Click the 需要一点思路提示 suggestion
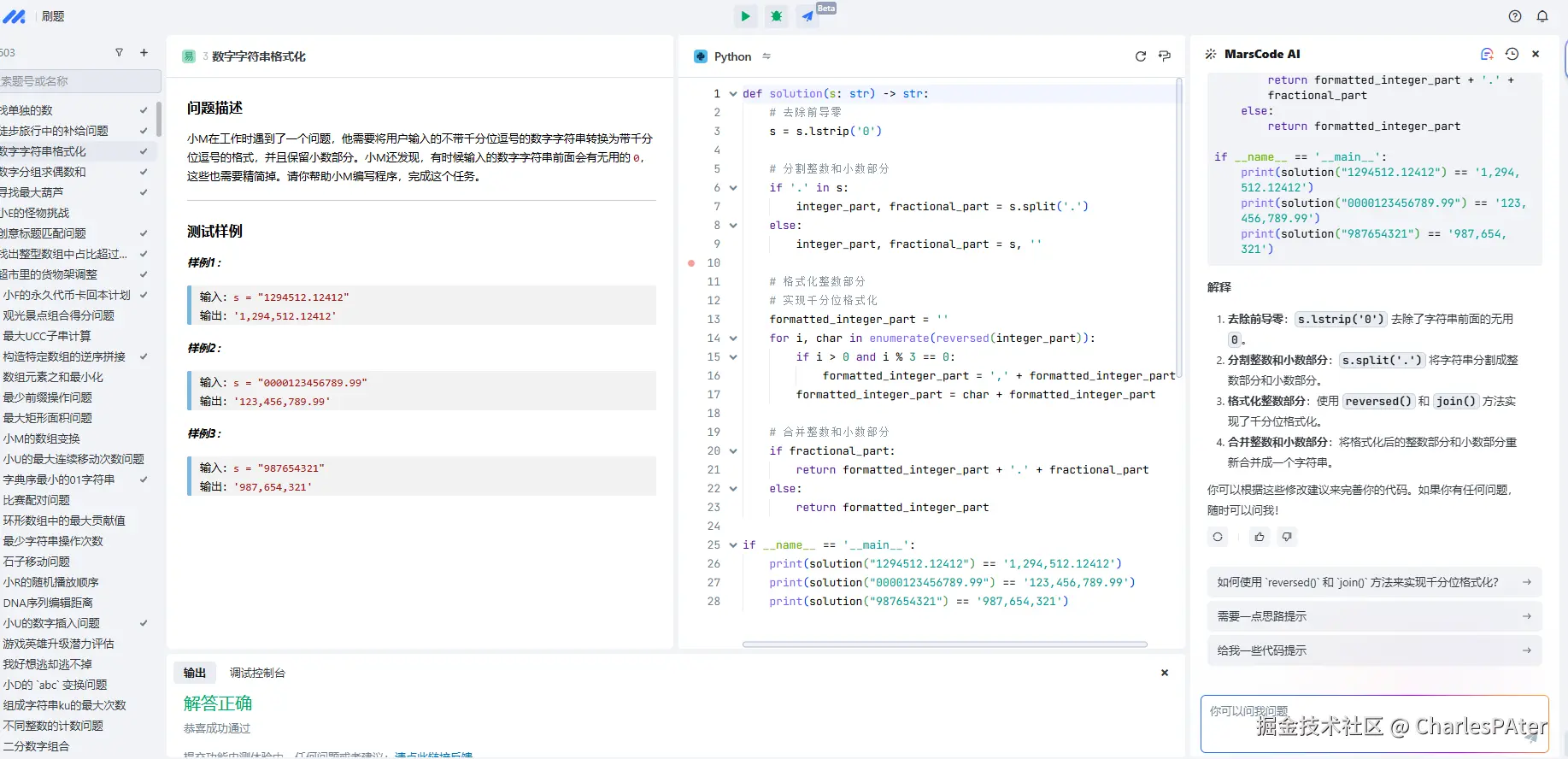Screen dimensions: 1568x759 [1373, 616]
